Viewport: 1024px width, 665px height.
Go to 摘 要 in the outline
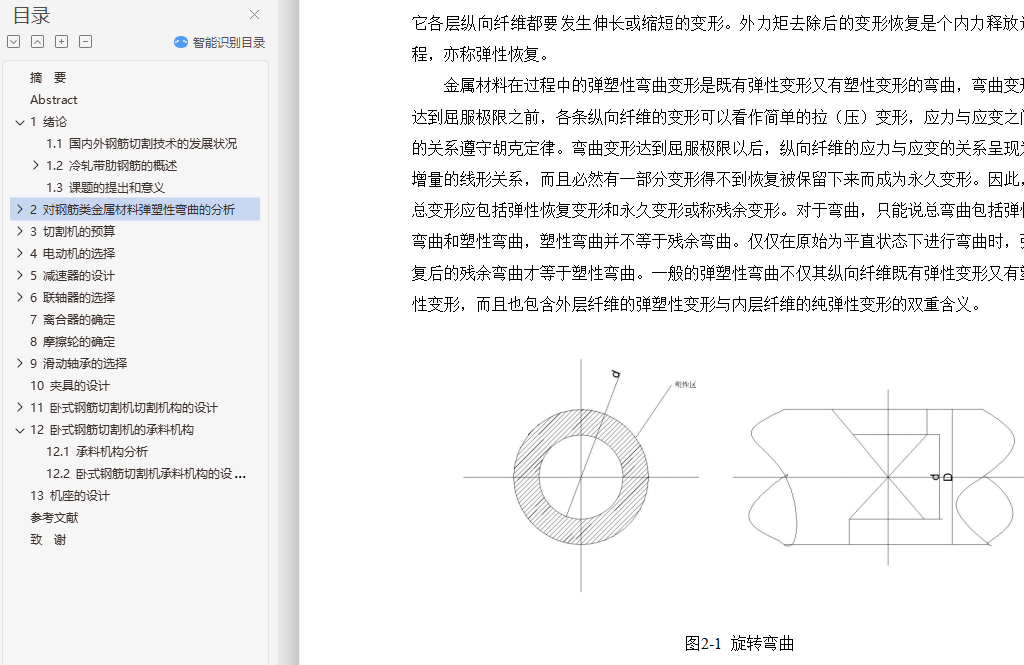coord(48,78)
